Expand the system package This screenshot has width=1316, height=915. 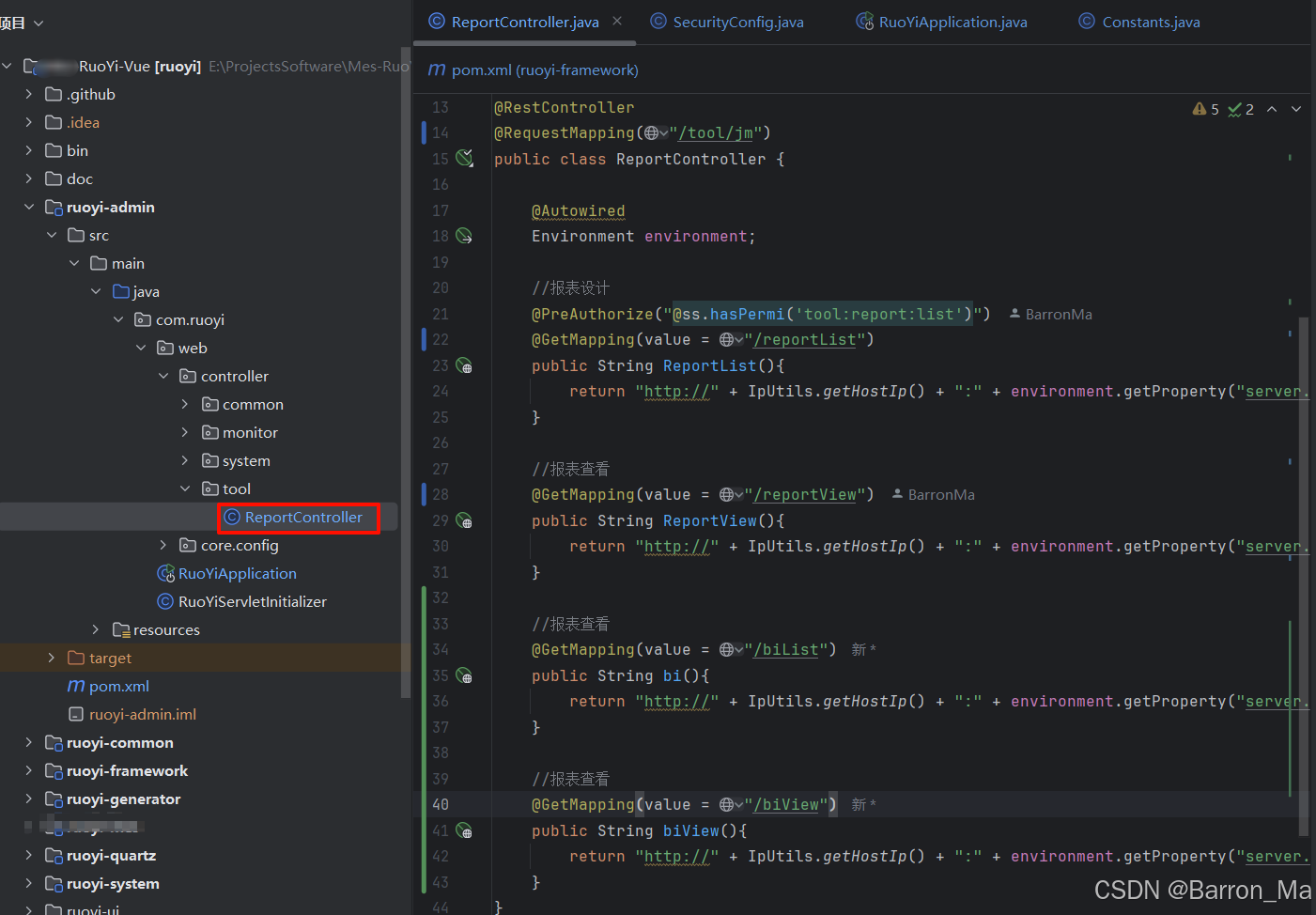click(185, 460)
